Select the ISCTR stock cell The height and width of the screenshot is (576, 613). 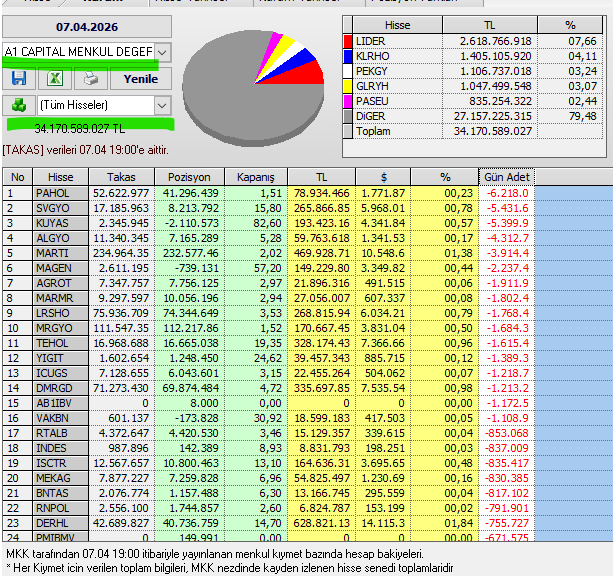(x=61, y=463)
